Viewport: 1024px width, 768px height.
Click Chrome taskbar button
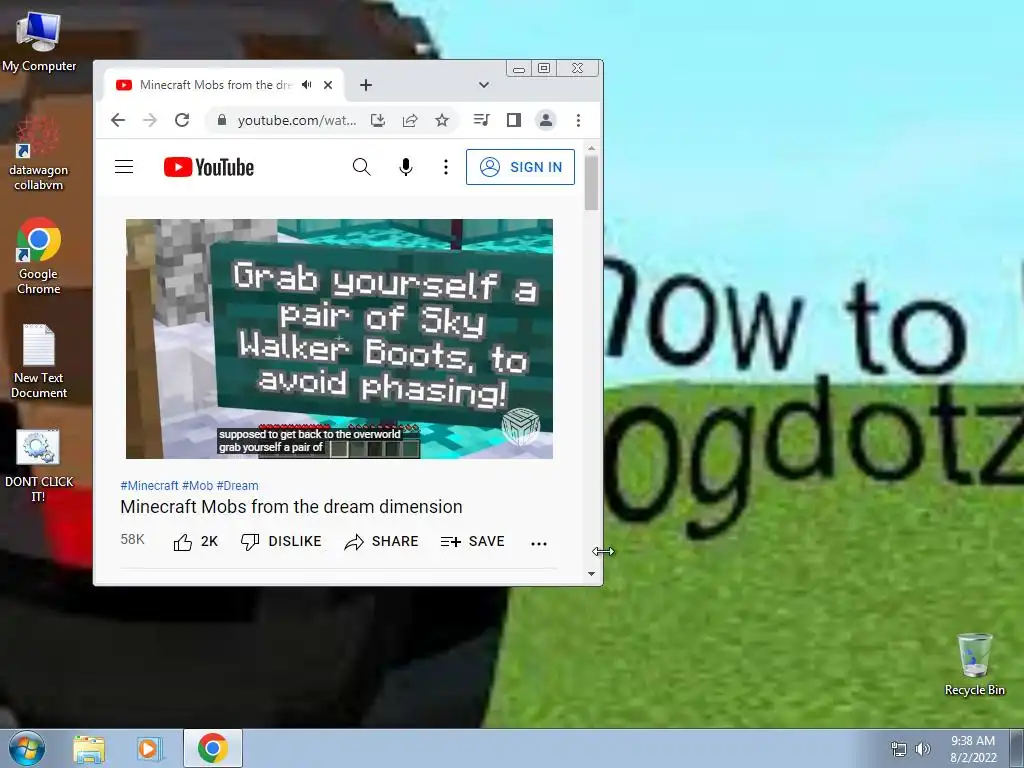213,748
